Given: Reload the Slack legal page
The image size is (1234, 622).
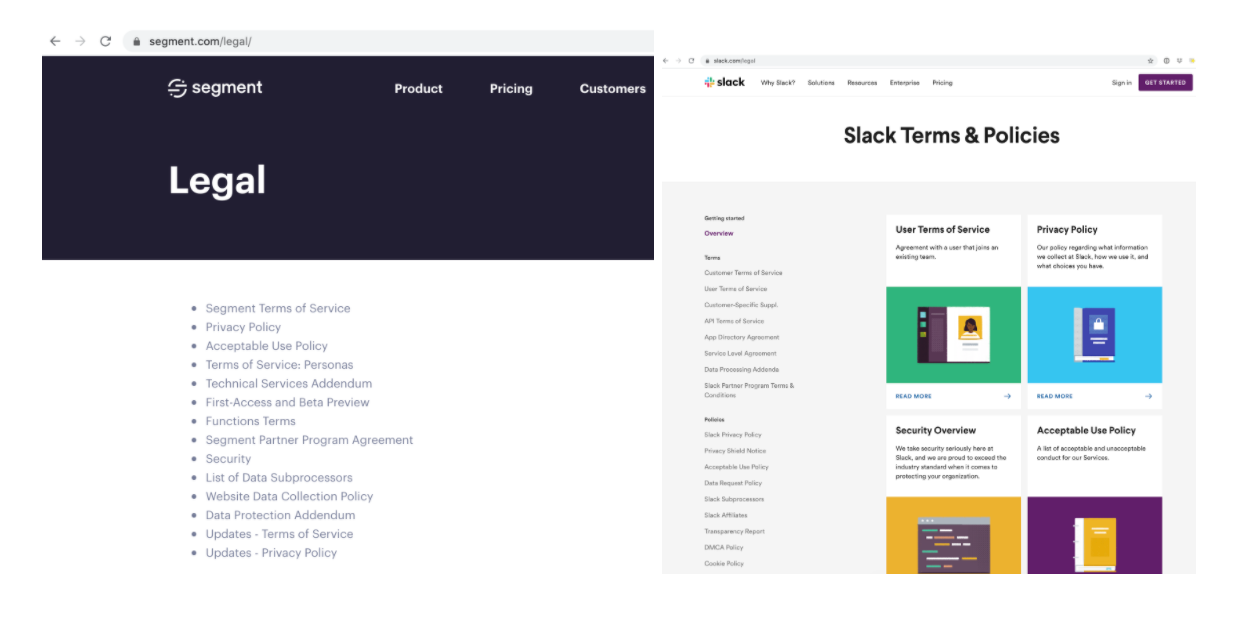Looking at the screenshot, I should coord(691,61).
